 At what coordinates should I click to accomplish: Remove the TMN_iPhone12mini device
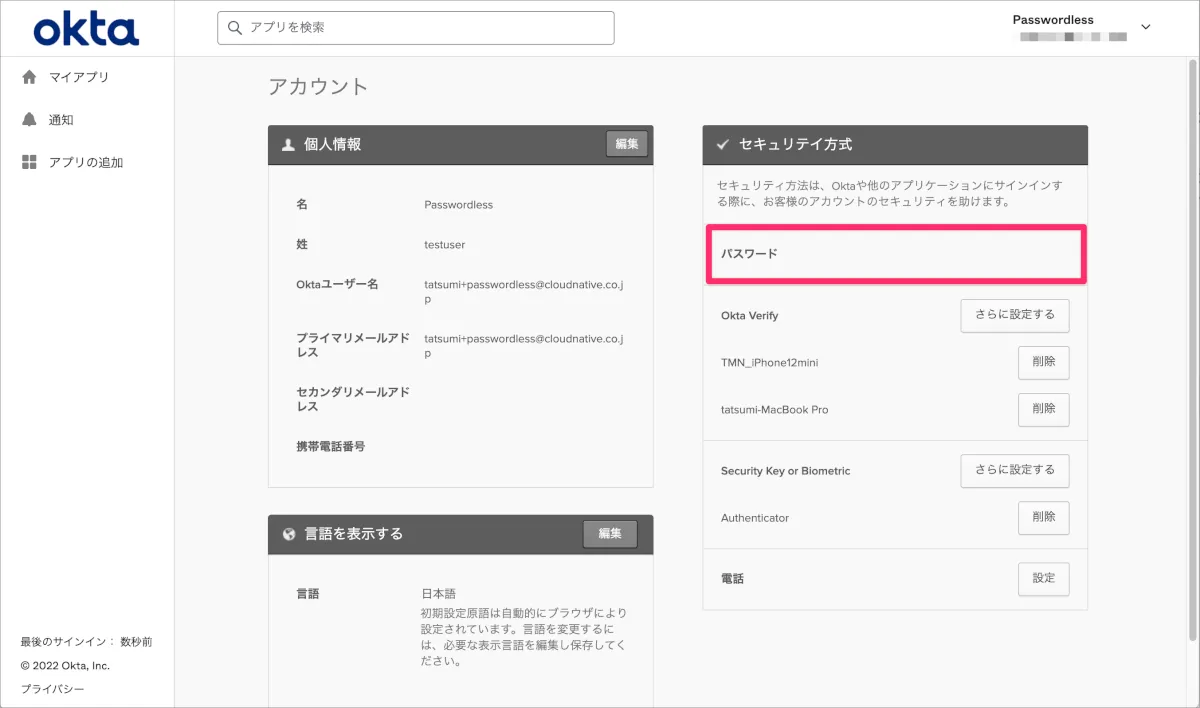pyautogui.click(x=1043, y=362)
